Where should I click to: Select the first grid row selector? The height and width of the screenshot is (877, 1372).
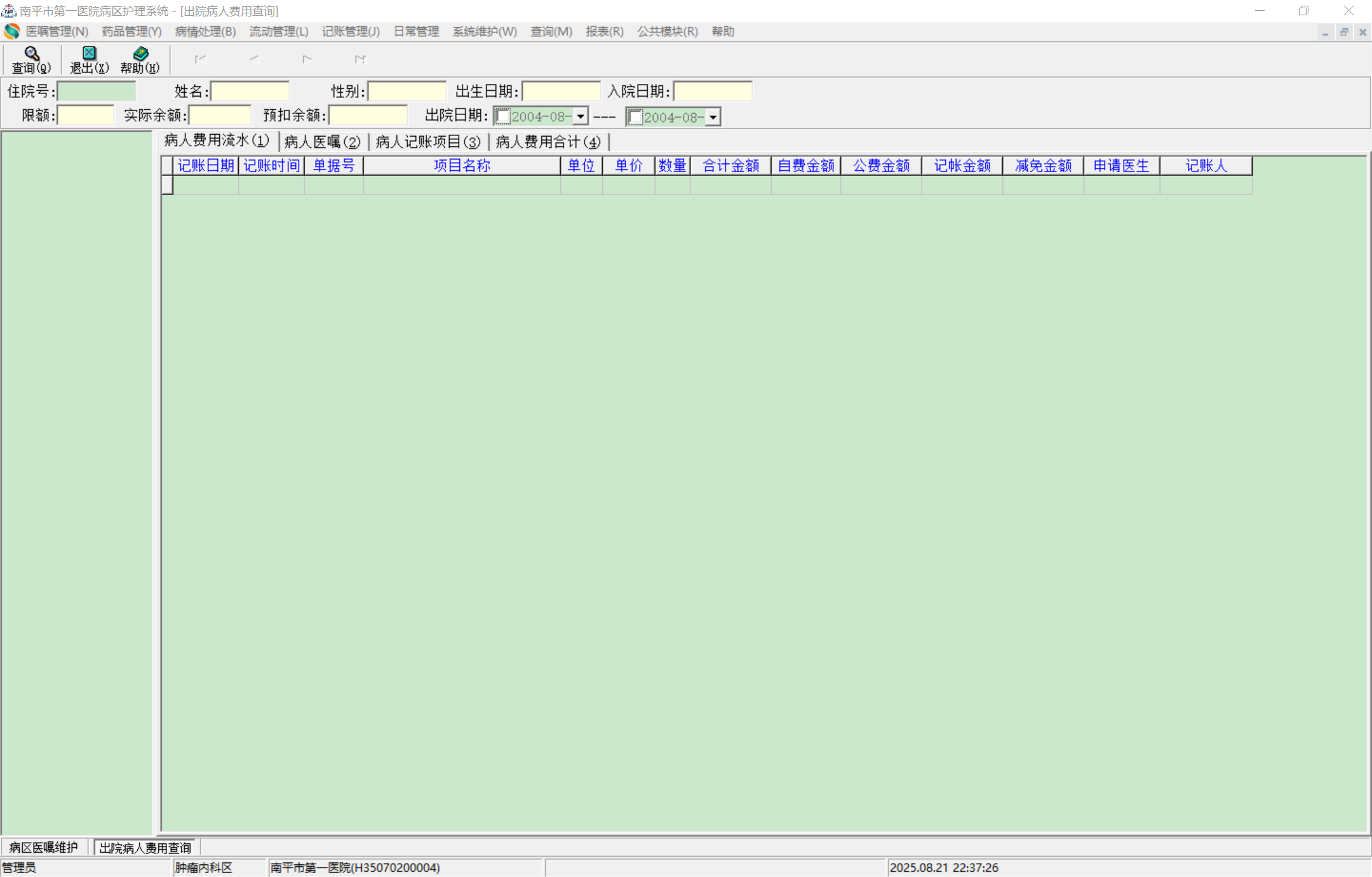point(167,185)
